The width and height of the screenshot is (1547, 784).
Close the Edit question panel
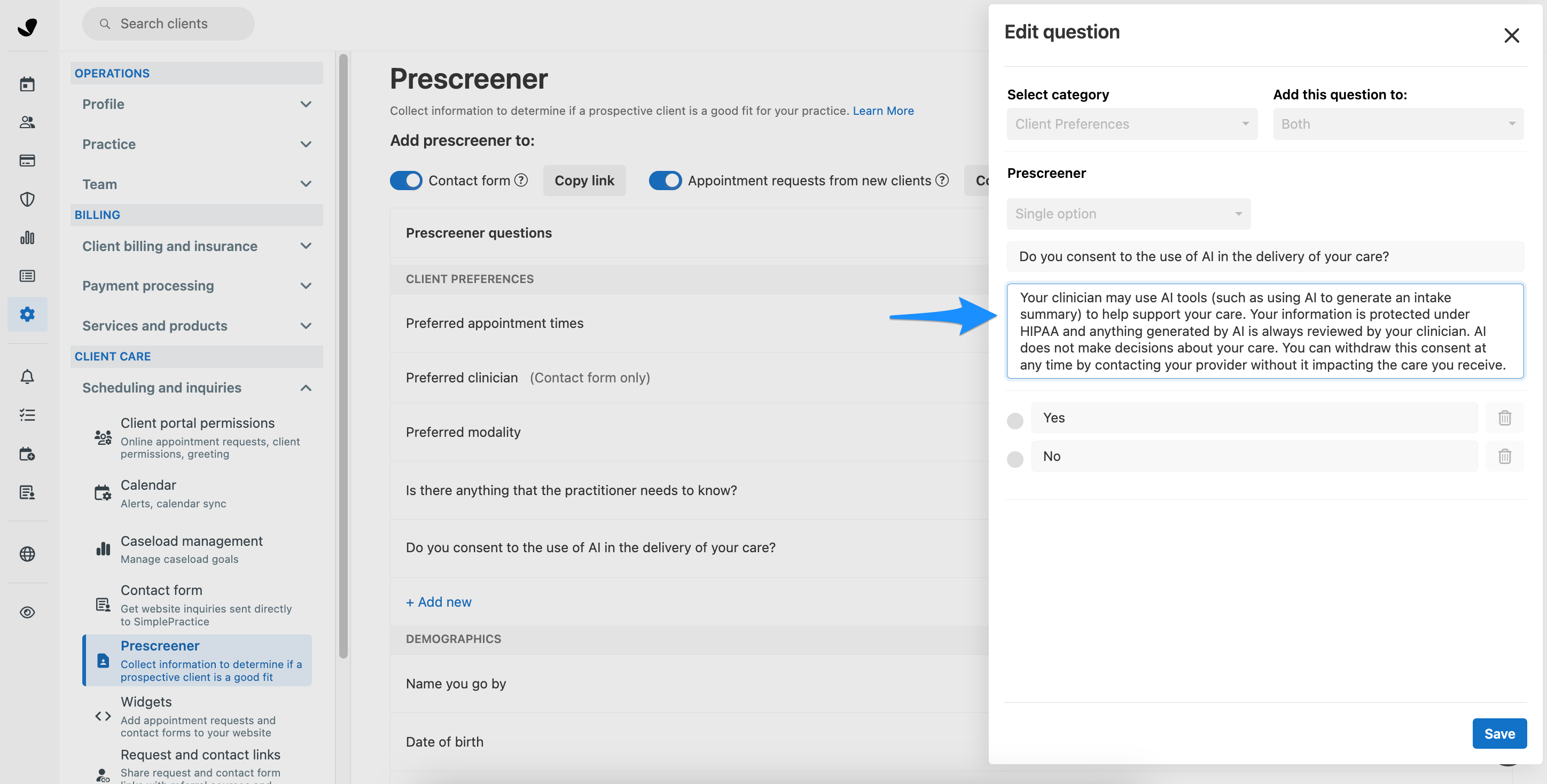pos(1511,35)
